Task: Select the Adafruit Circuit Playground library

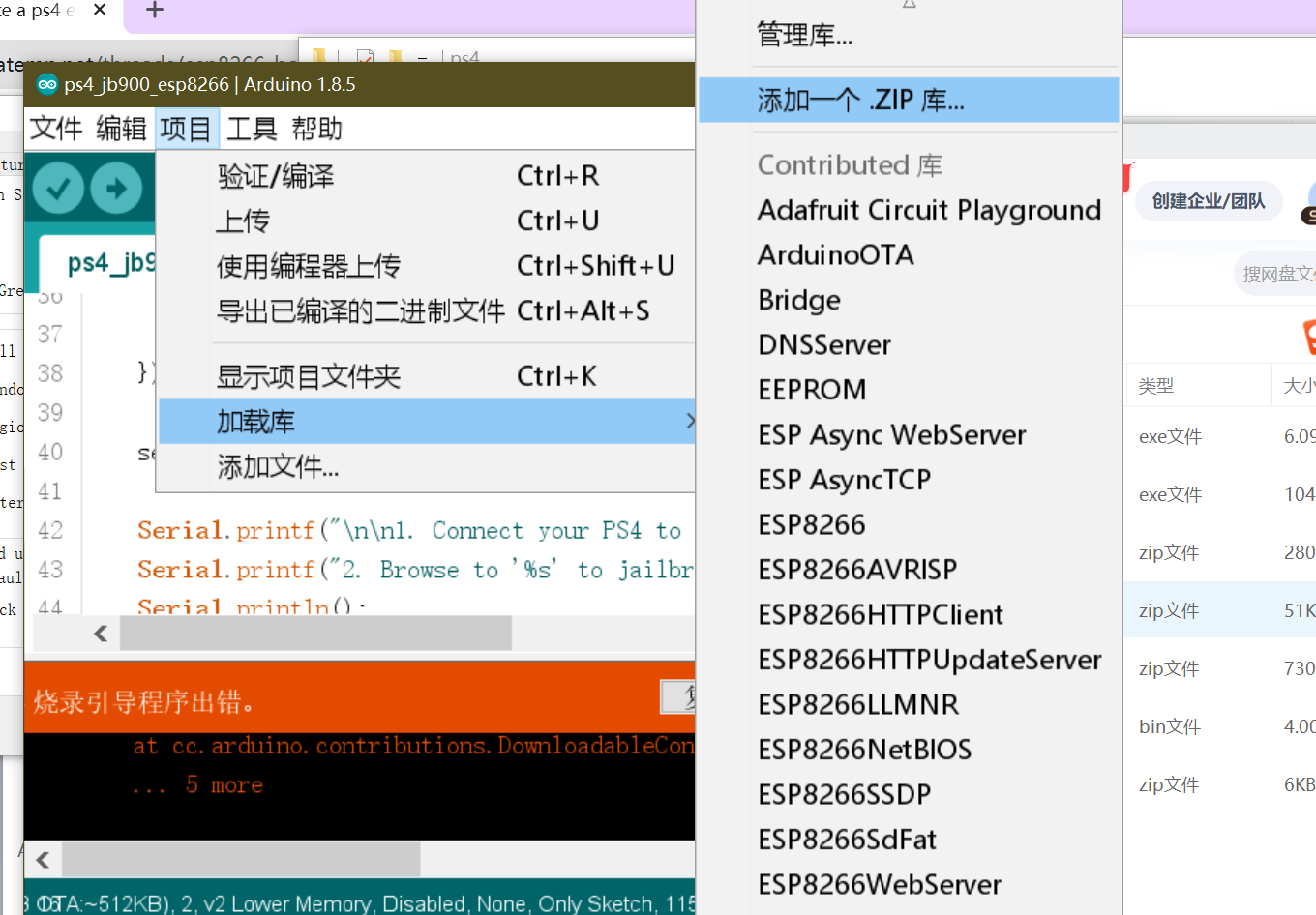Action: [x=909, y=210]
